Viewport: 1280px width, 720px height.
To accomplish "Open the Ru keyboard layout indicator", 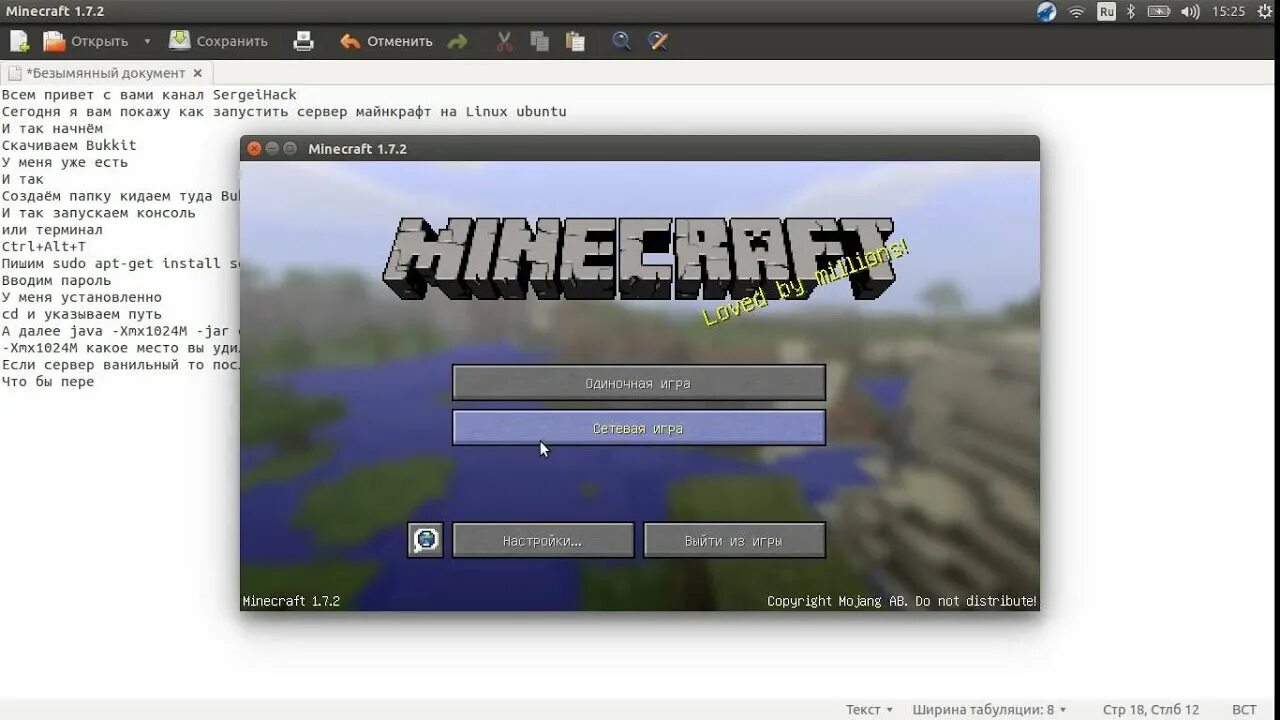I will [x=1106, y=12].
